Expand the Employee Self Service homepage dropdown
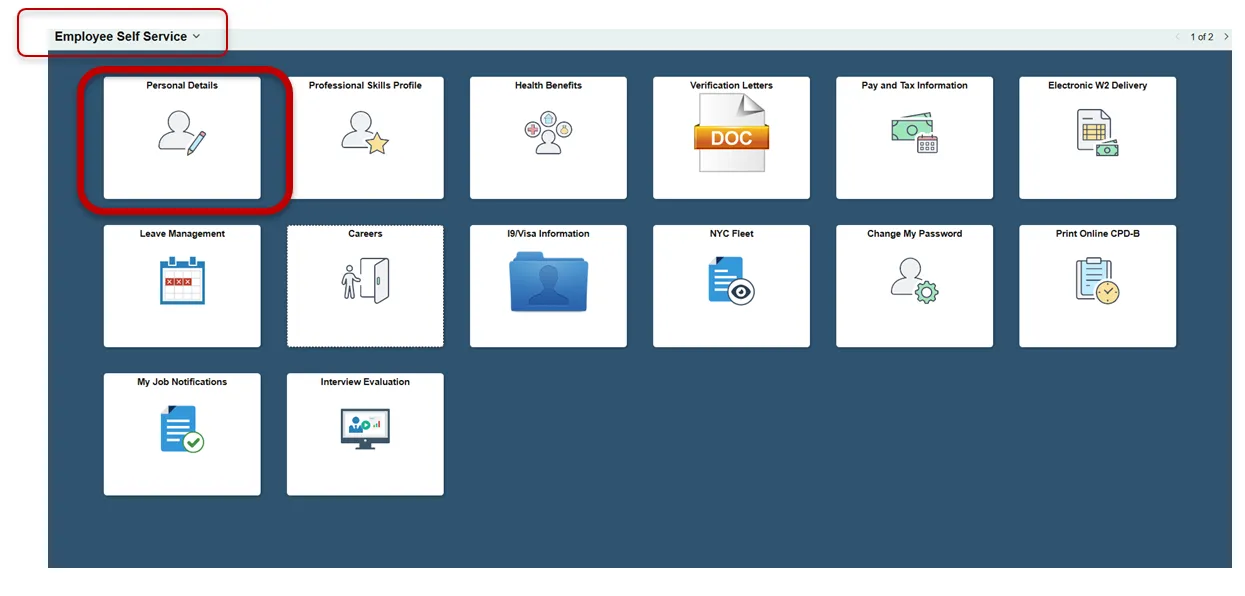 tap(127, 36)
